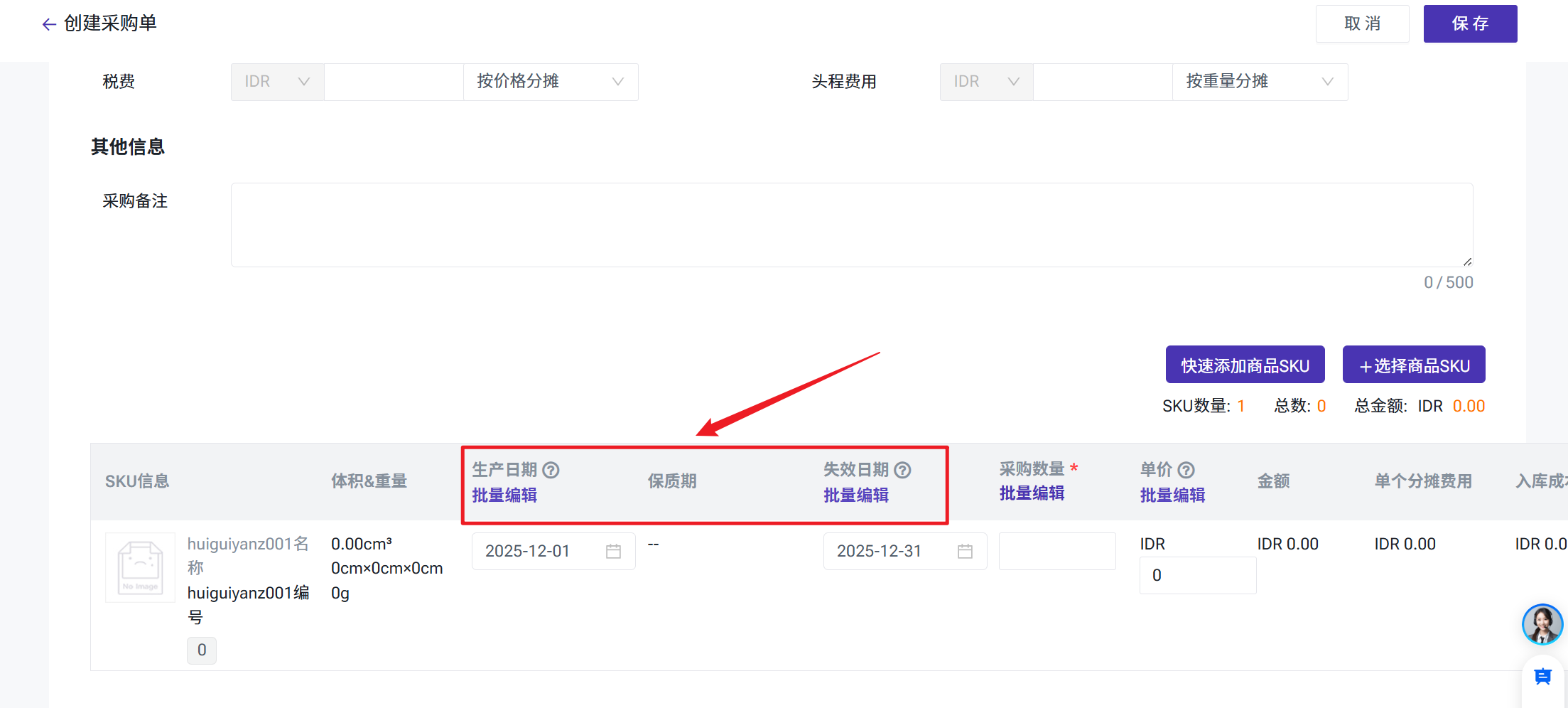Open the 税费 currency IDR dropdown
This screenshot has width=1568, height=708.
coord(277,82)
